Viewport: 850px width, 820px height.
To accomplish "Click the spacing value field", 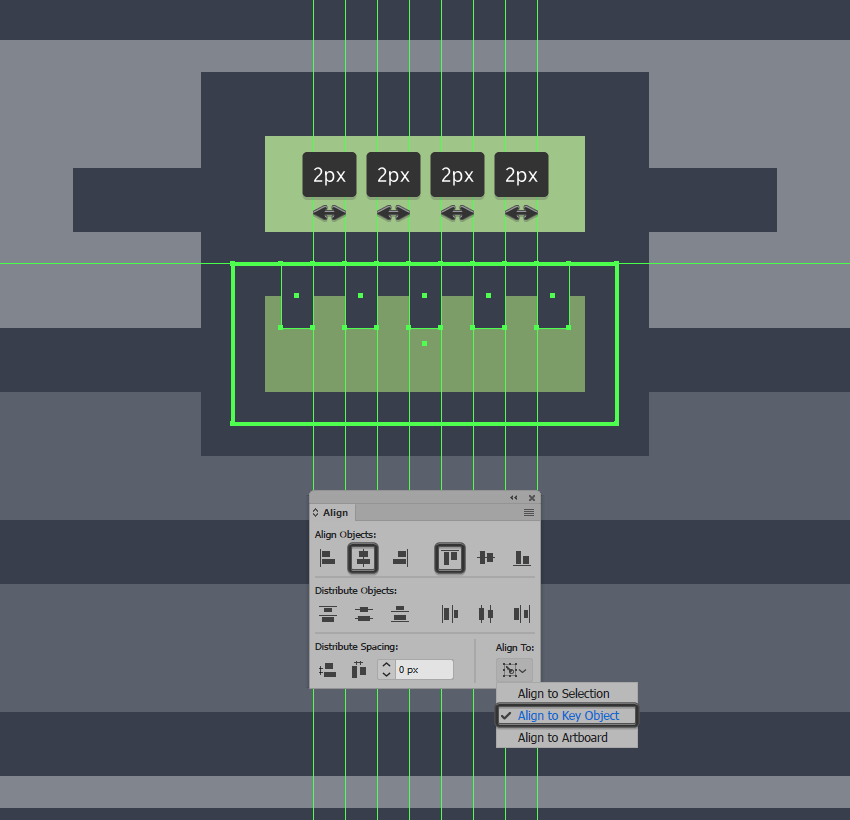I will click(x=424, y=670).
